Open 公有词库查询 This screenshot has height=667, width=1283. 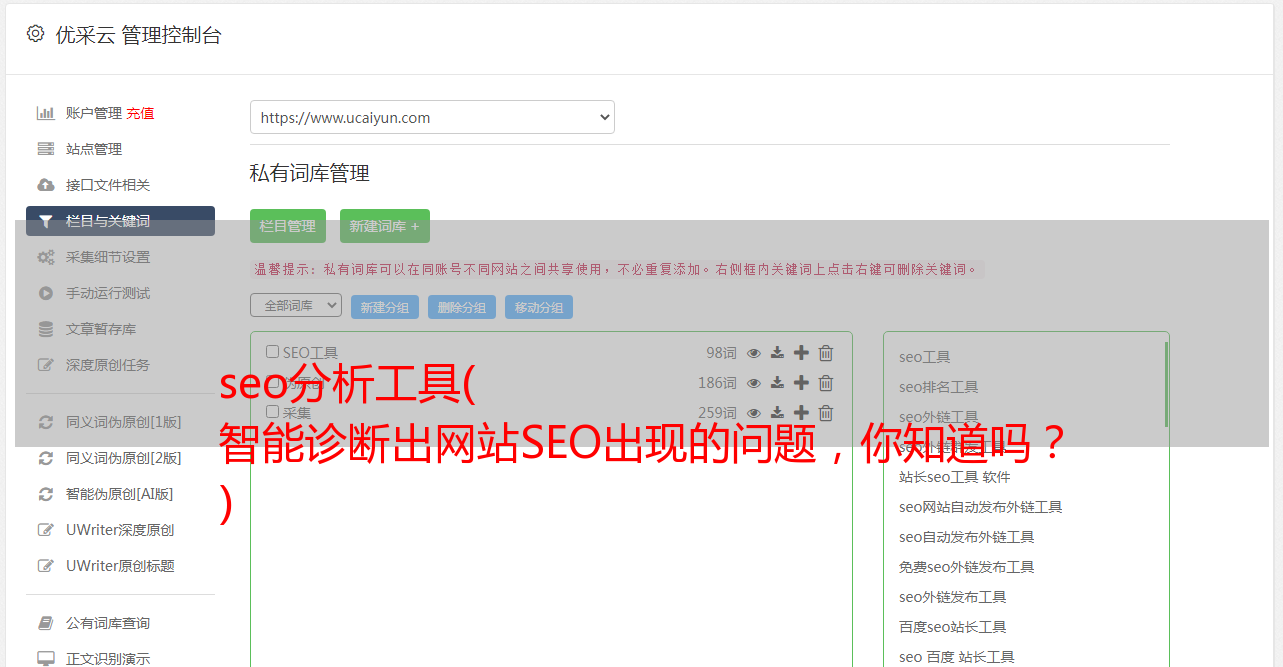pyautogui.click(x=108, y=623)
